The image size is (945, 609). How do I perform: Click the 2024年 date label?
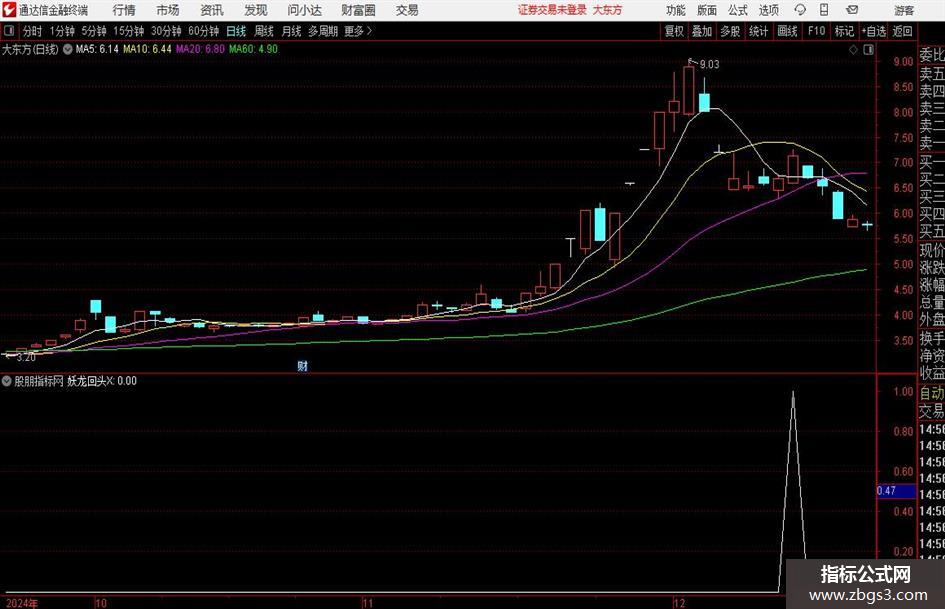coord(22,603)
